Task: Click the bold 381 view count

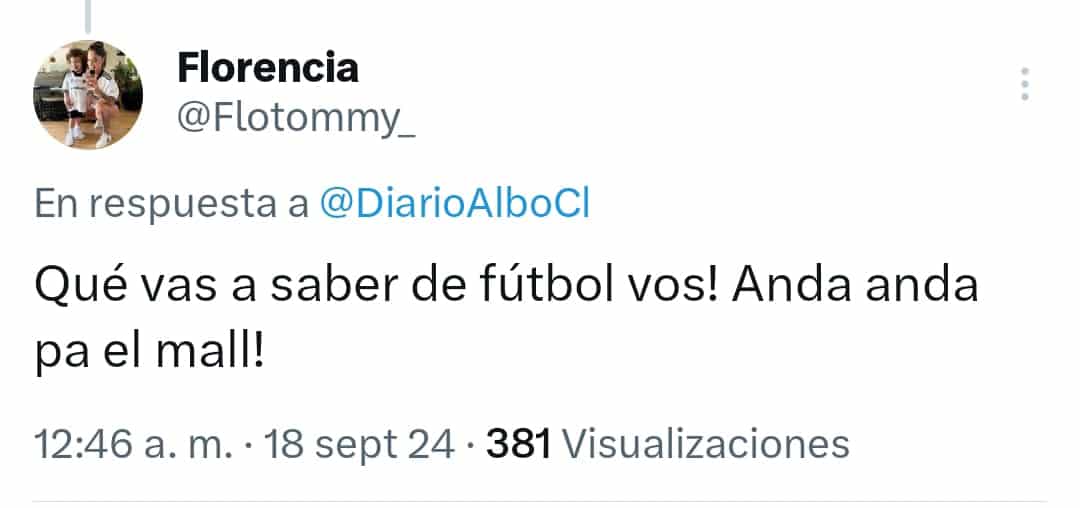Action: coord(518,444)
